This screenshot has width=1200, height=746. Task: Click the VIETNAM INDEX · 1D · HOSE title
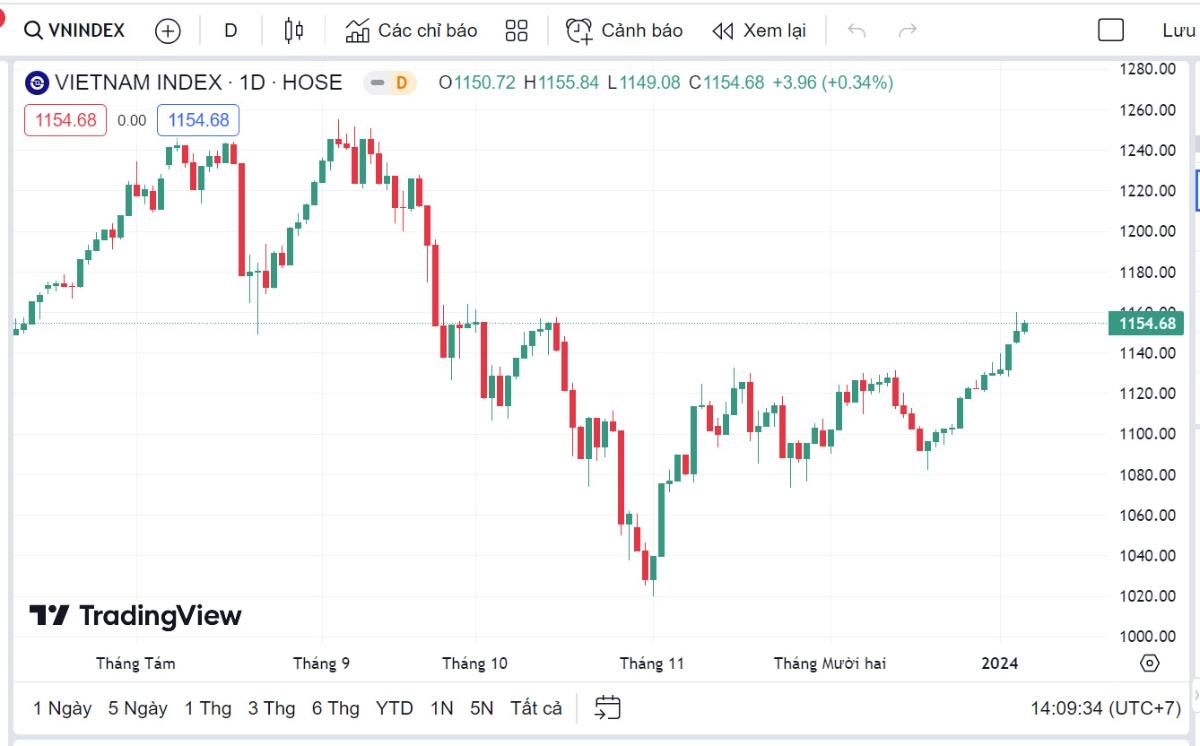tap(198, 82)
